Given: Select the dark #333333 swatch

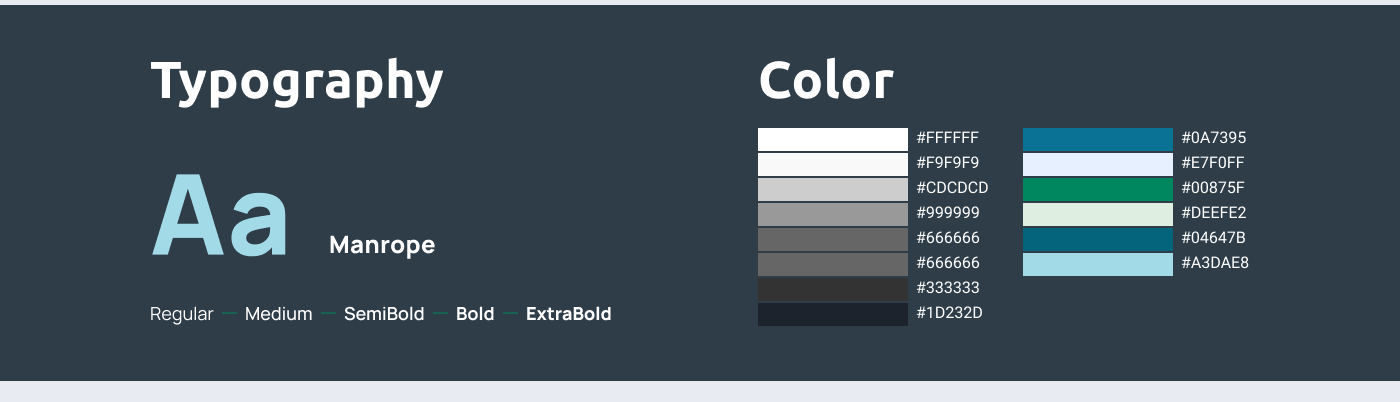Looking at the screenshot, I should pyautogui.click(x=832, y=289).
